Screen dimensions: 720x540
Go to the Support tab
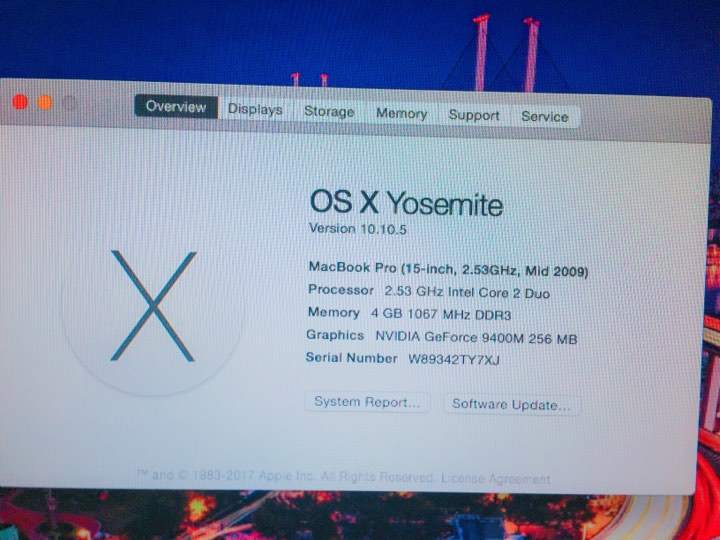coord(474,115)
